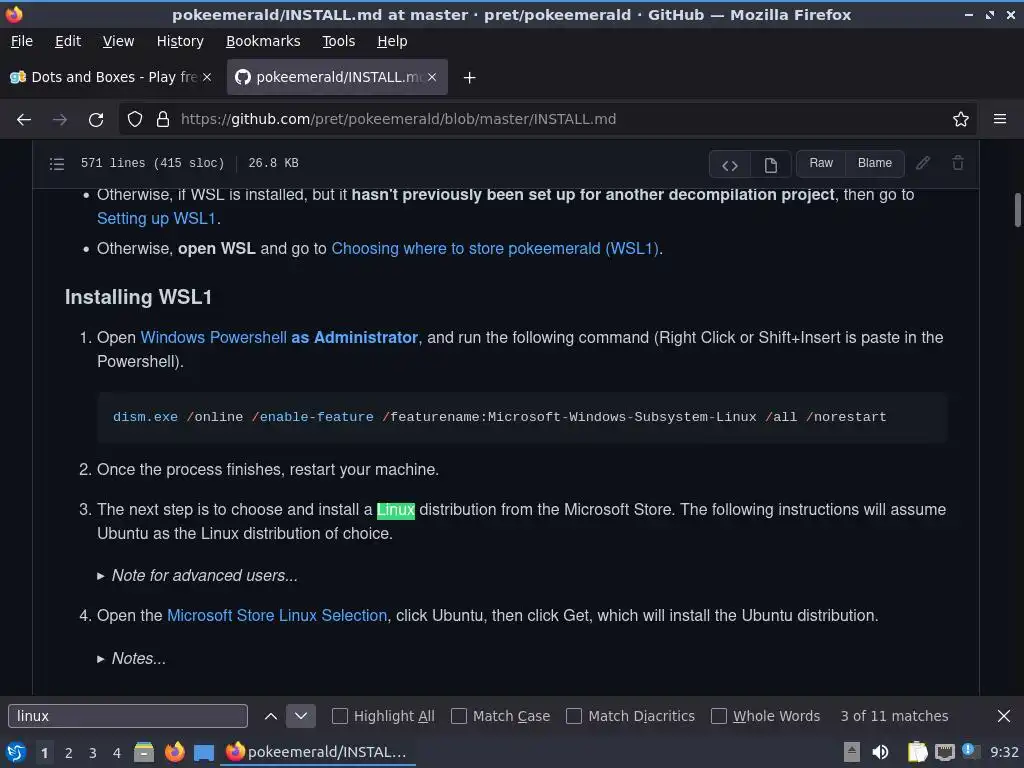The image size is (1024, 768).
Task: Click the disabled forward arrow in the toolbar
Action: tap(60, 120)
